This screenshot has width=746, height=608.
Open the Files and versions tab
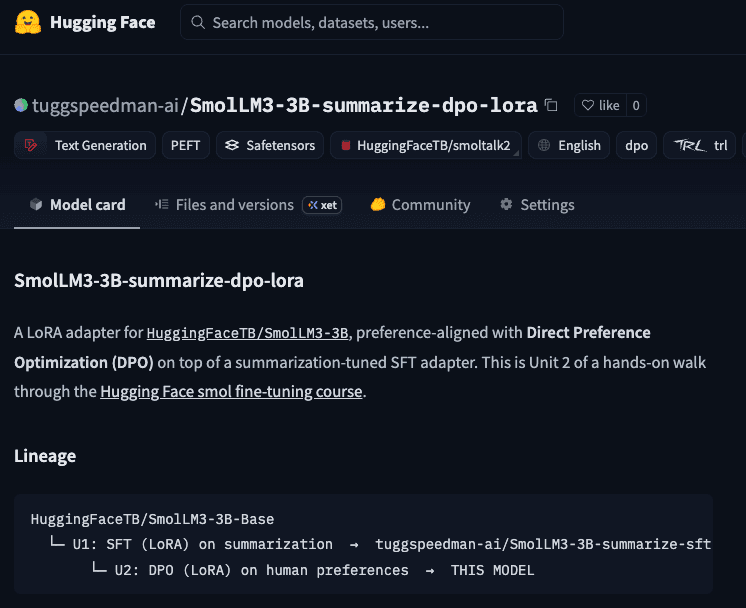point(224,205)
